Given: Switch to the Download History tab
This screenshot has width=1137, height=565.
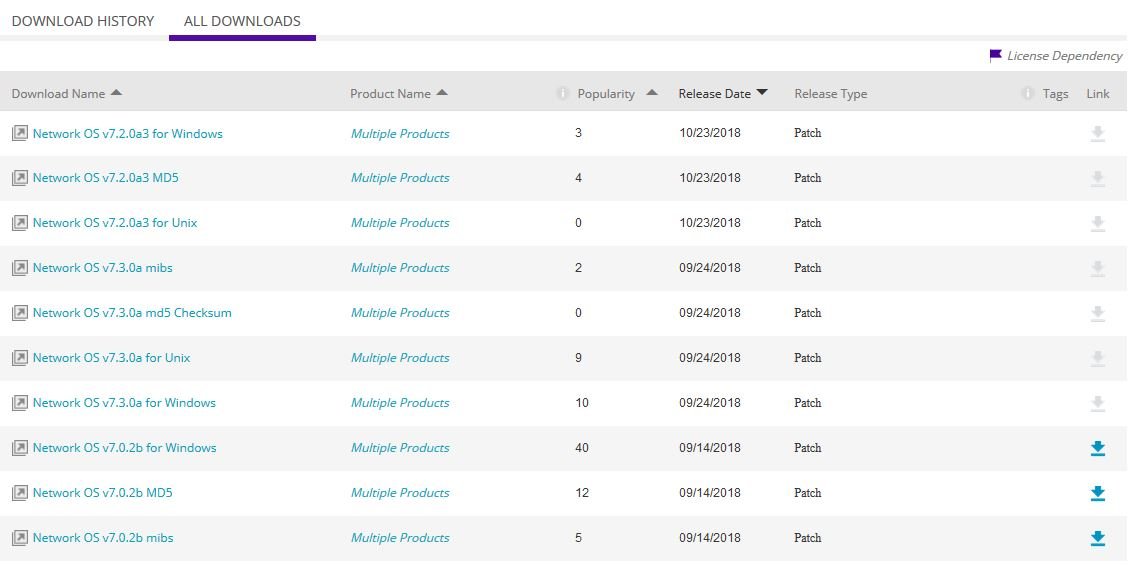Looking at the screenshot, I should click(x=83, y=21).
